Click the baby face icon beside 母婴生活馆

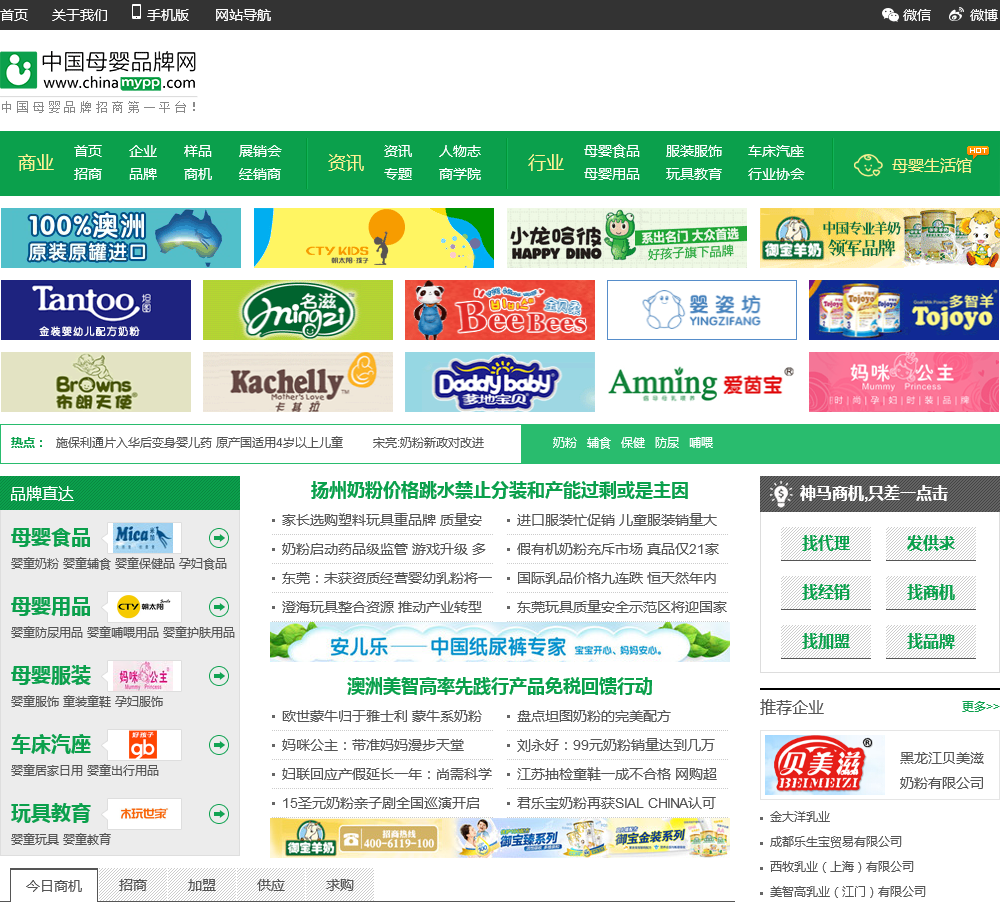point(868,165)
